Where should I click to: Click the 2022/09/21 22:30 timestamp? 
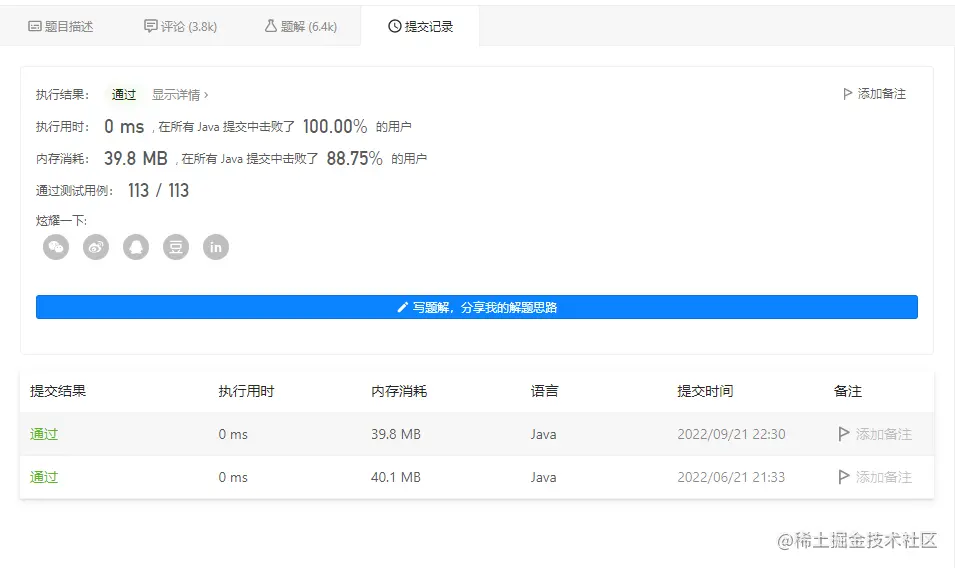(731, 434)
